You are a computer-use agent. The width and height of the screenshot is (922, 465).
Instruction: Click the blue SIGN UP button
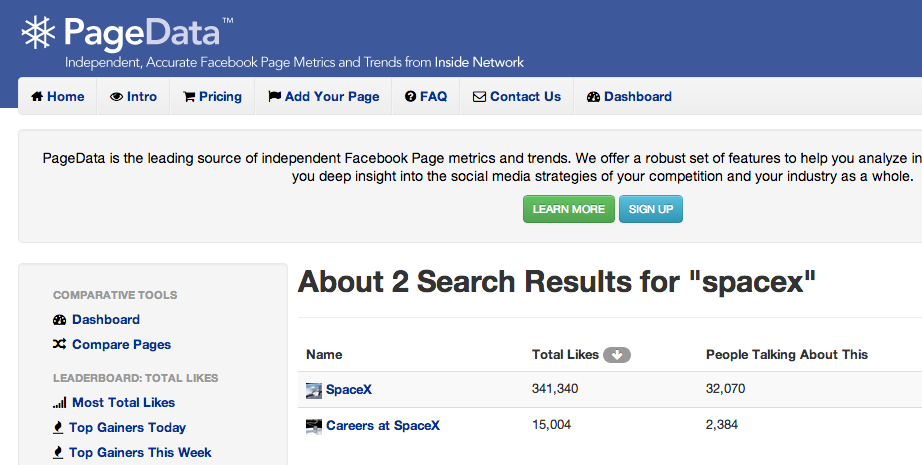tap(651, 209)
